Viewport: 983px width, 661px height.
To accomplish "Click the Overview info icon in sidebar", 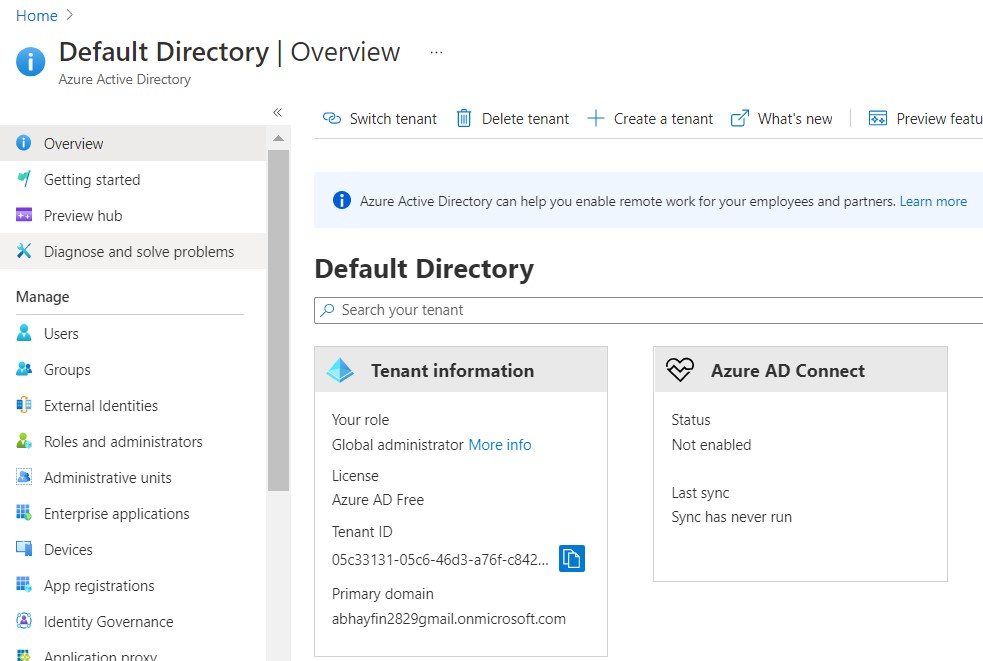I will pos(23,143).
